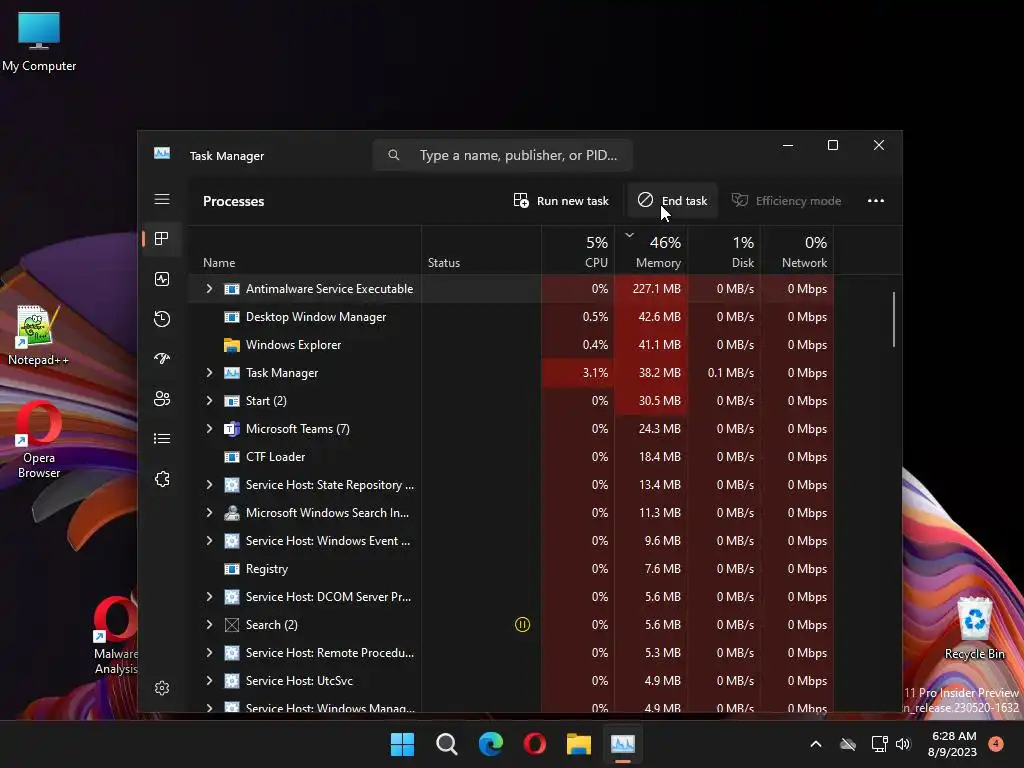Click the 3.1% CPU value cell
1024x768 pixels.
(578, 373)
